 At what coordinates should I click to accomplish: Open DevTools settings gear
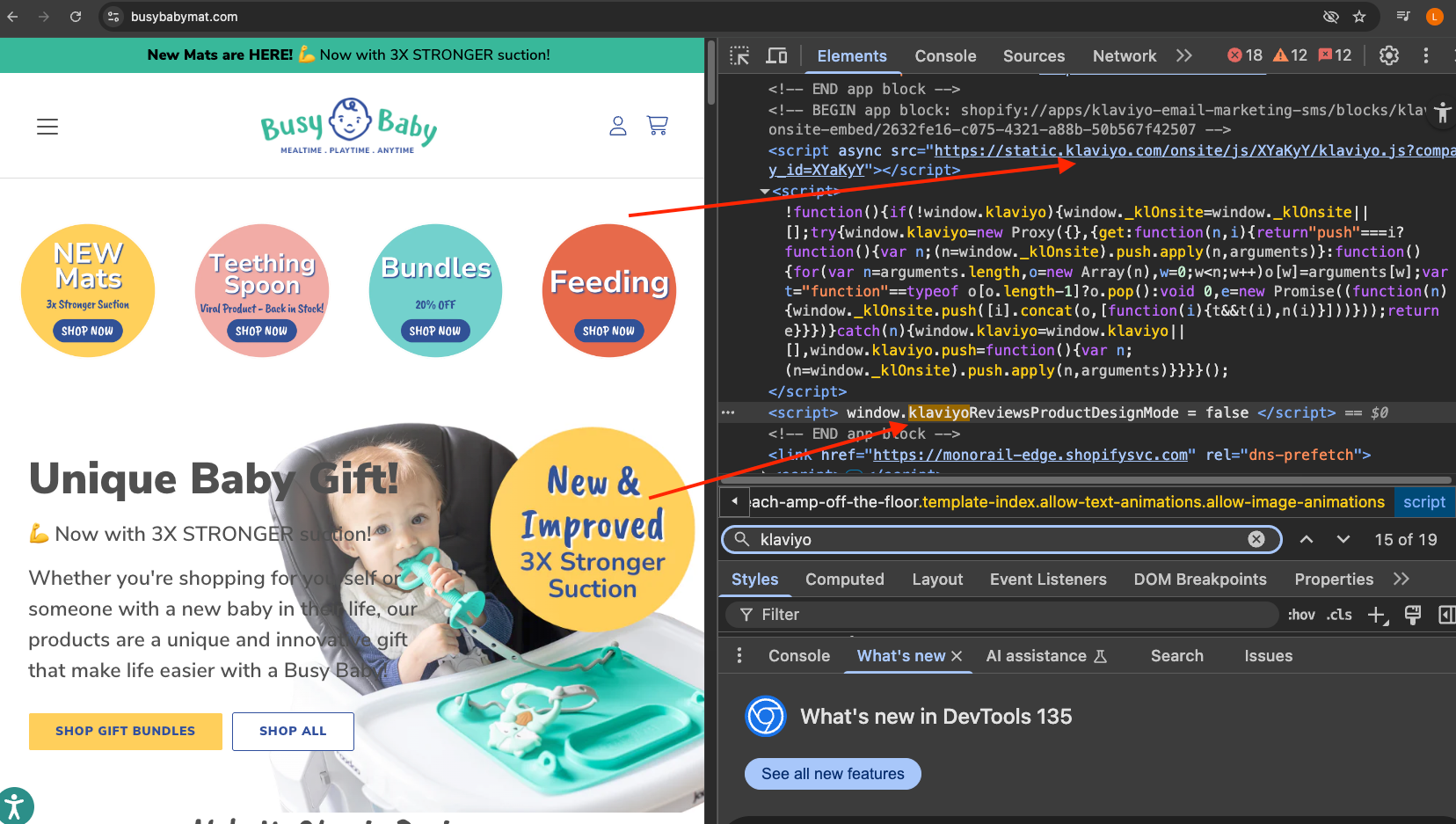(1389, 56)
